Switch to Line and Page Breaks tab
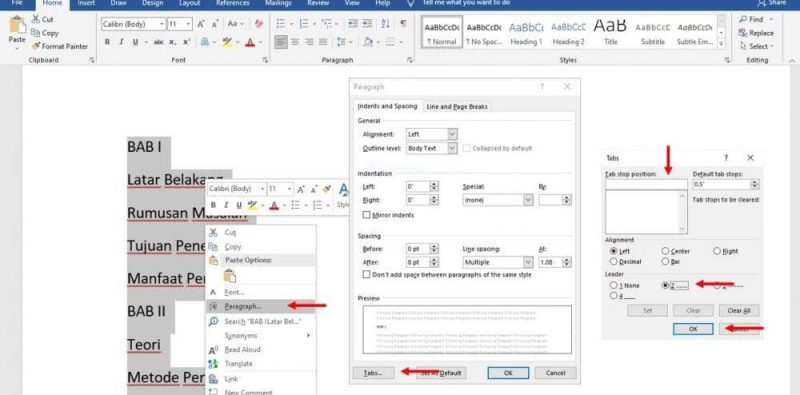 (457, 107)
